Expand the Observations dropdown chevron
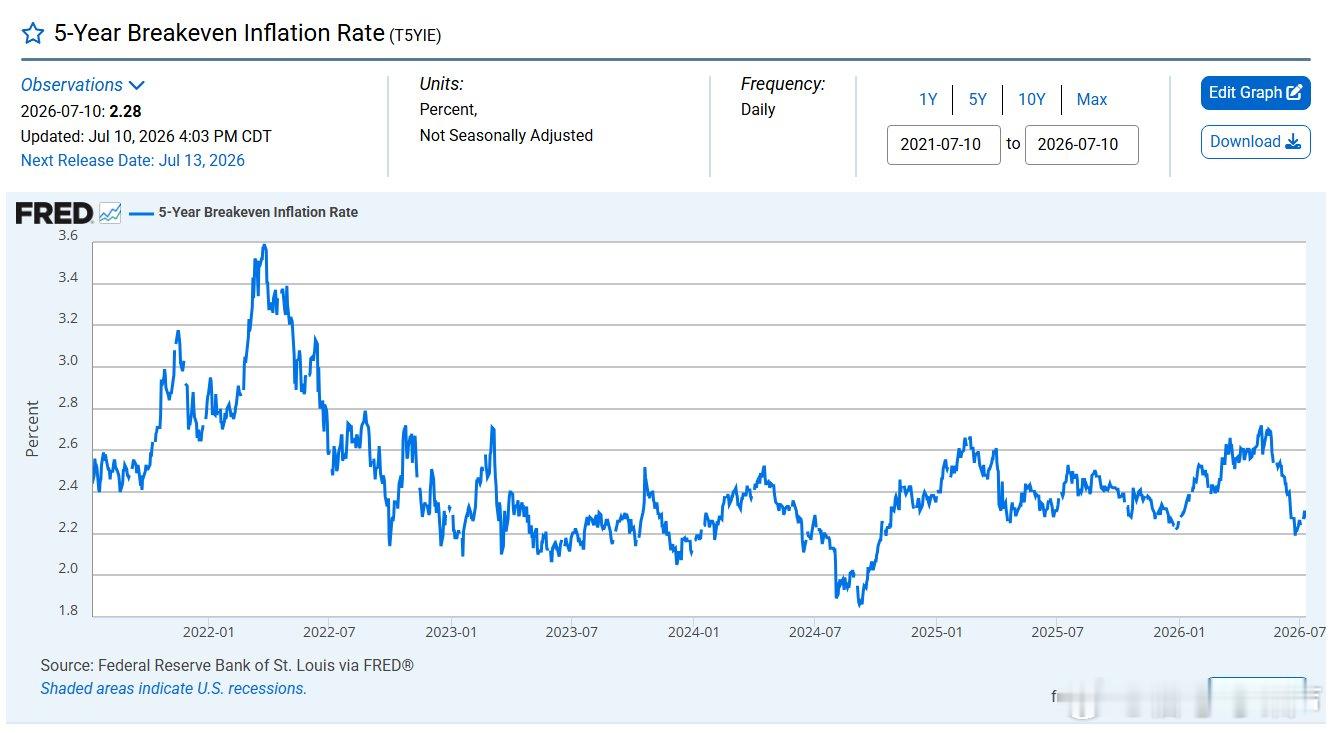1334x733 pixels. click(x=137, y=86)
